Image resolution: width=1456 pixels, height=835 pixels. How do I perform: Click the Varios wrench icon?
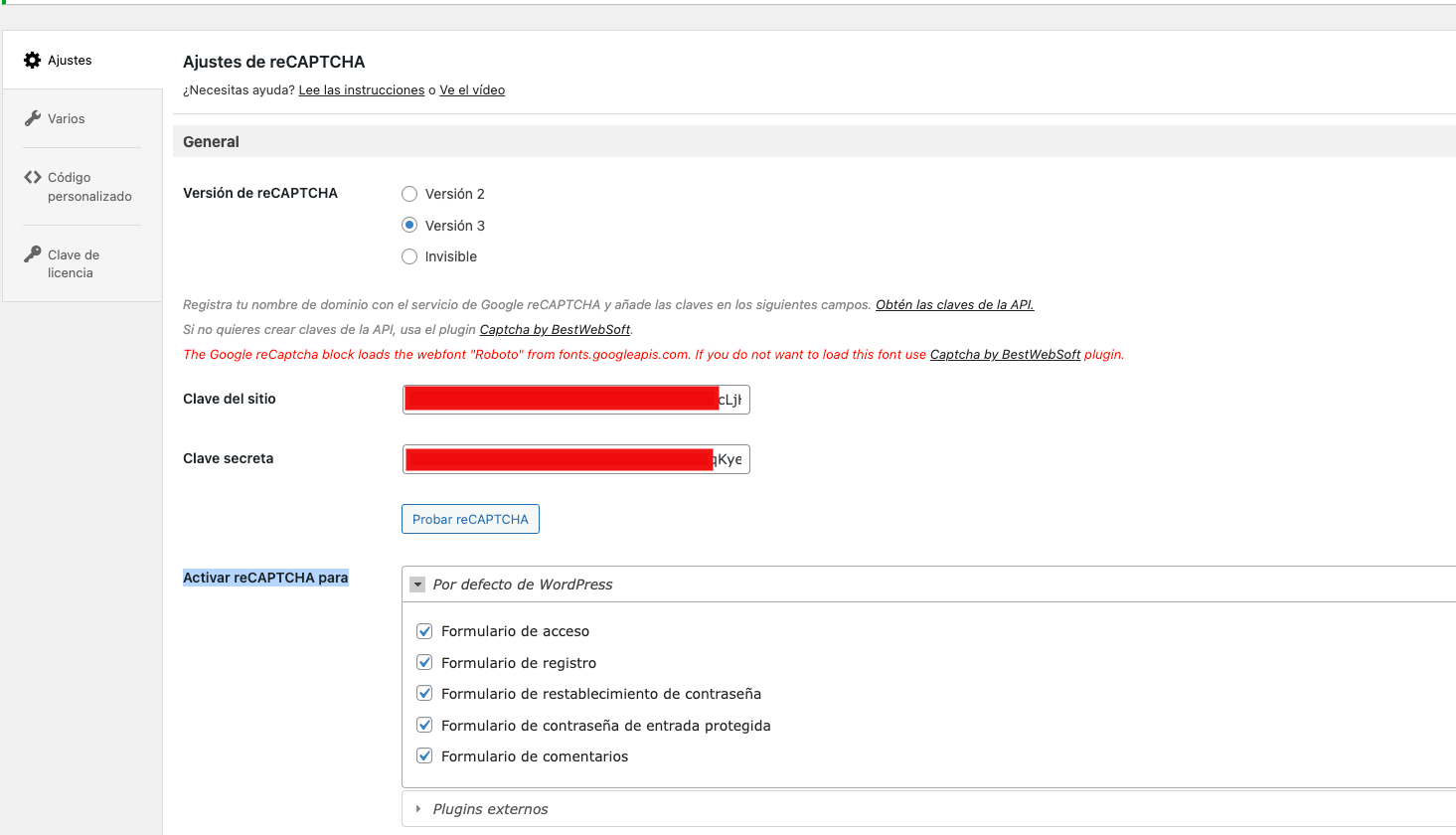point(32,118)
